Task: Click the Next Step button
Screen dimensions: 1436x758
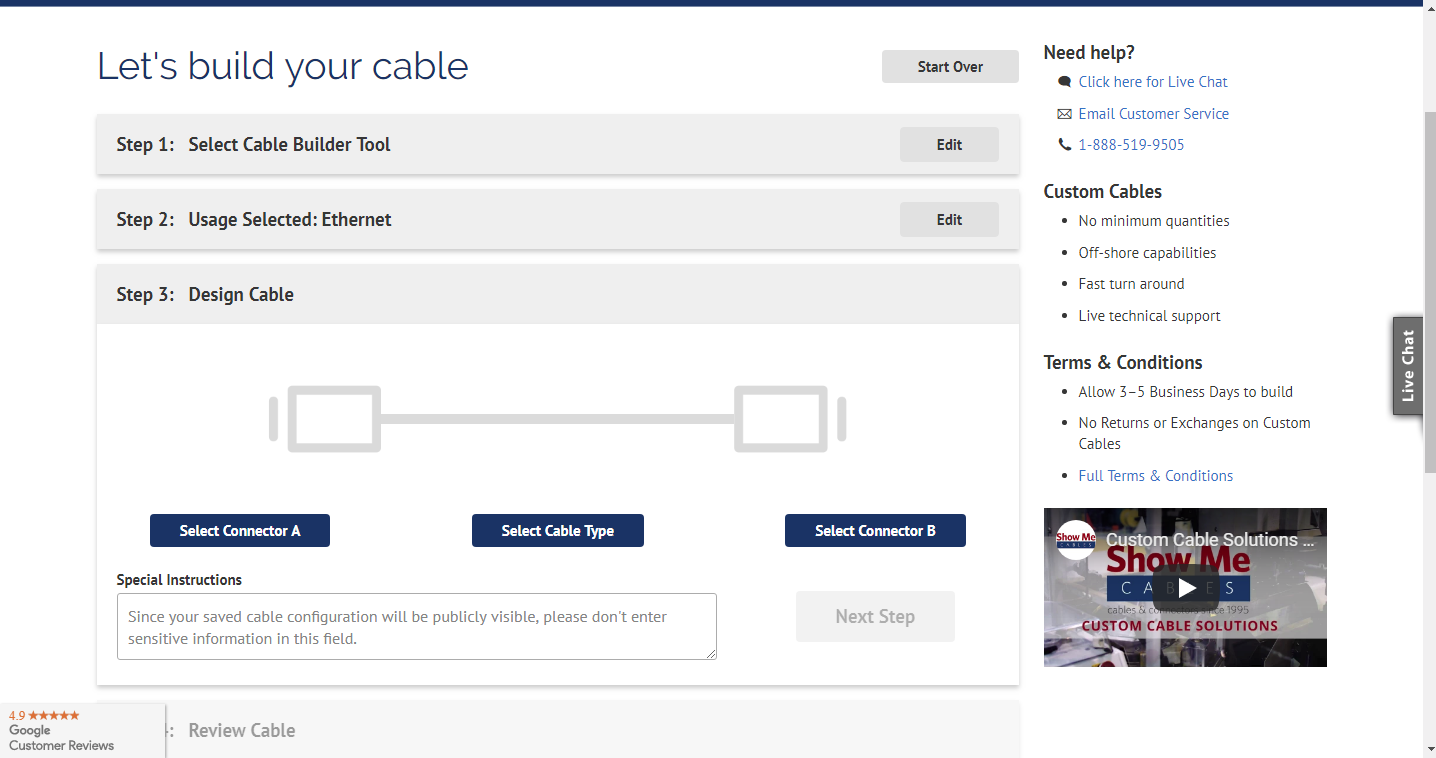Action: point(875,616)
